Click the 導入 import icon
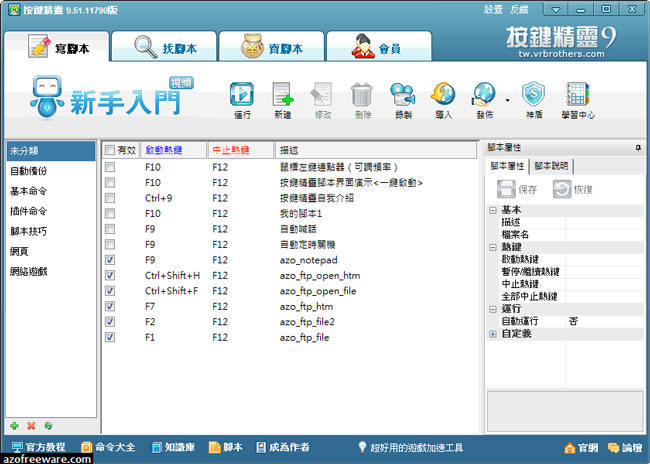650x464 pixels. [x=443, y=98]
